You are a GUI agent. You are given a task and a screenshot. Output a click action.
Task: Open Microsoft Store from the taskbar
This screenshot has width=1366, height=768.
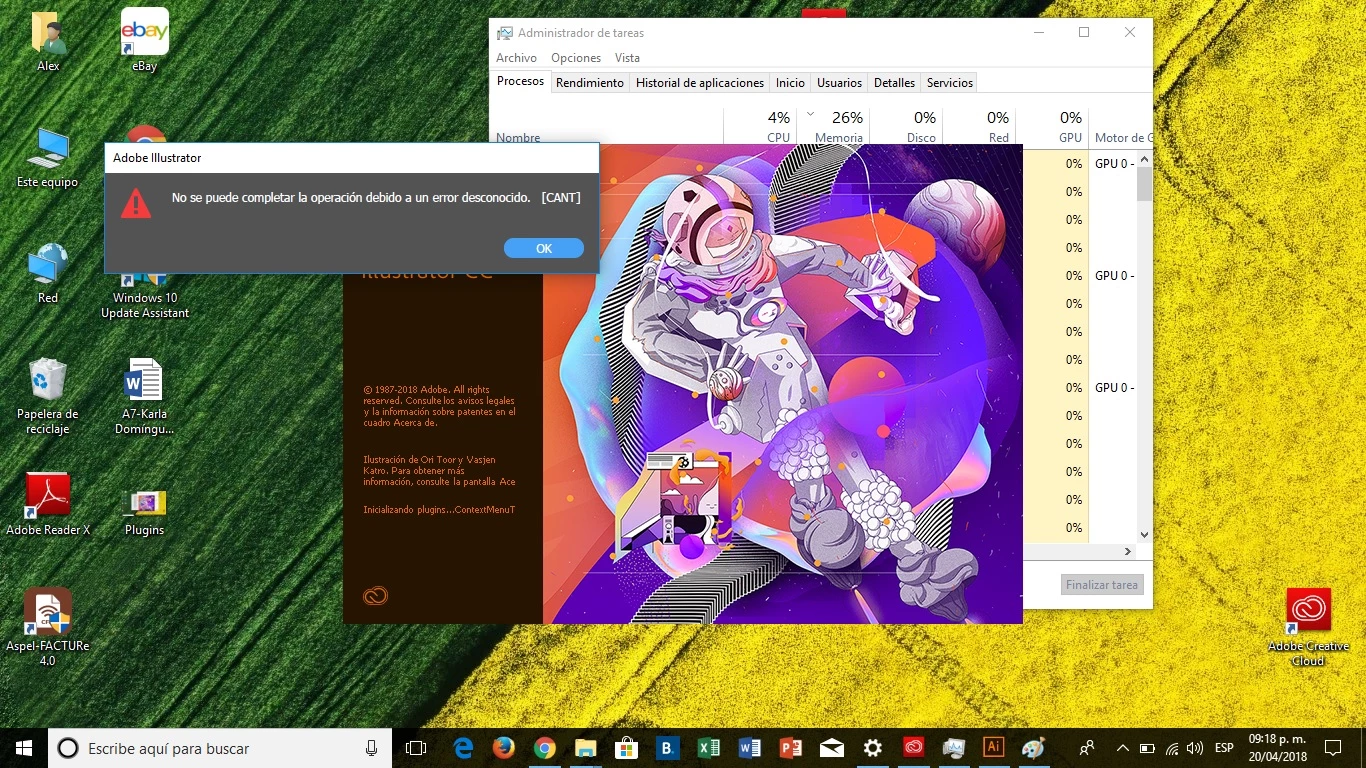pyautogui.click(x=626, y=748)
